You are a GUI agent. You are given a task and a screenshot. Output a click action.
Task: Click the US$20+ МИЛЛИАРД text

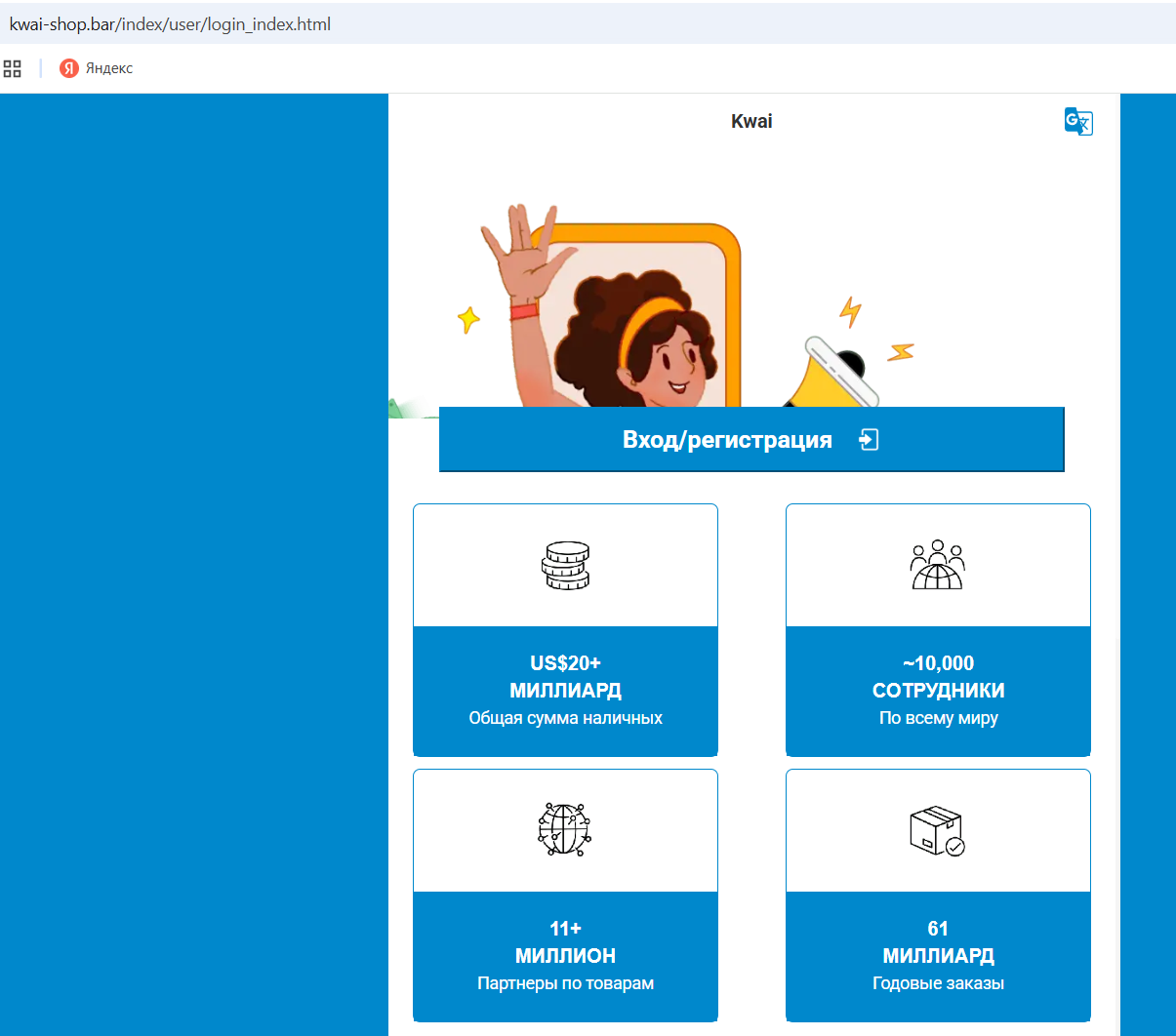click(566, 677)
